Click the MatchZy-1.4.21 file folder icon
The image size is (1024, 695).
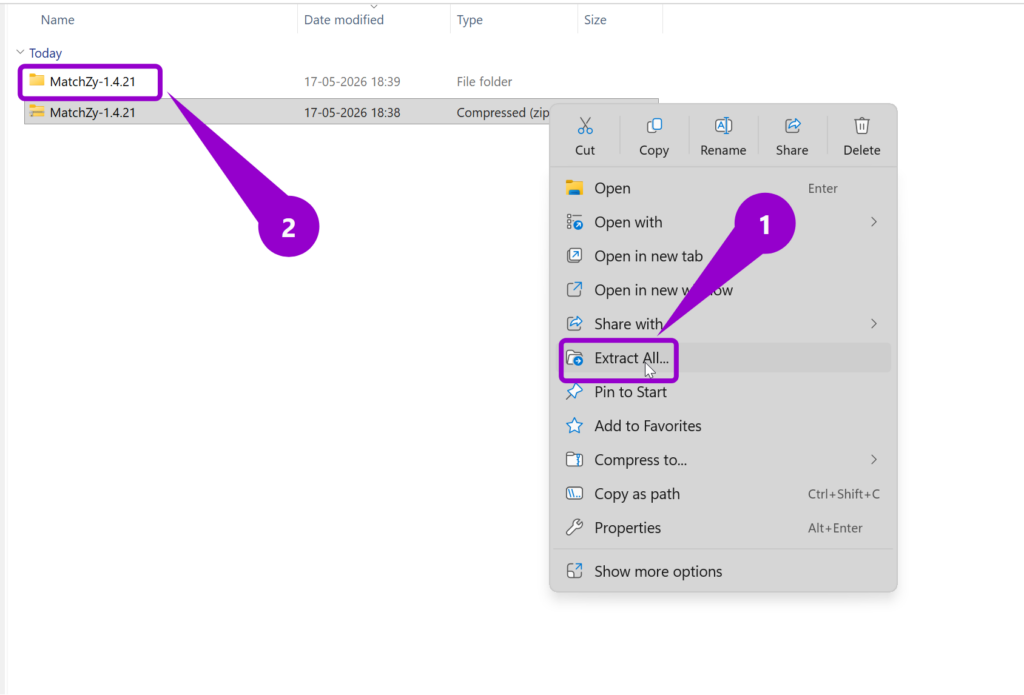[x=37, y=80]
